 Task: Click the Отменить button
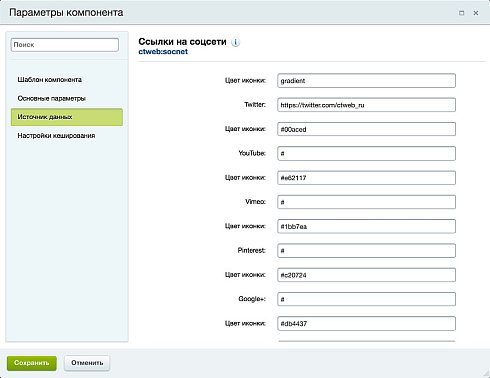[87, 363]
